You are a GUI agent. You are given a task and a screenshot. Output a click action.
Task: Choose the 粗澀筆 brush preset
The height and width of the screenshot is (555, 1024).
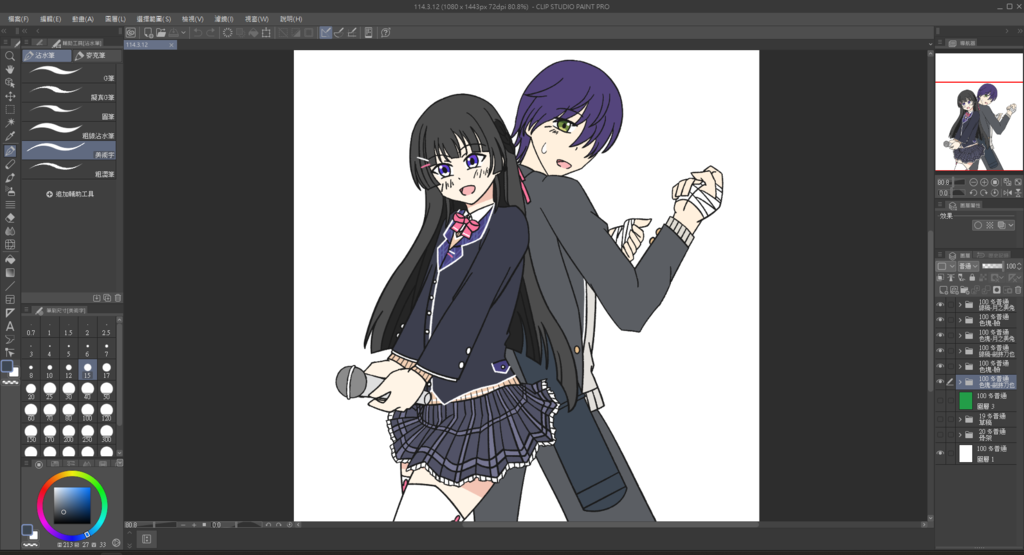click(x=69, y=170)
